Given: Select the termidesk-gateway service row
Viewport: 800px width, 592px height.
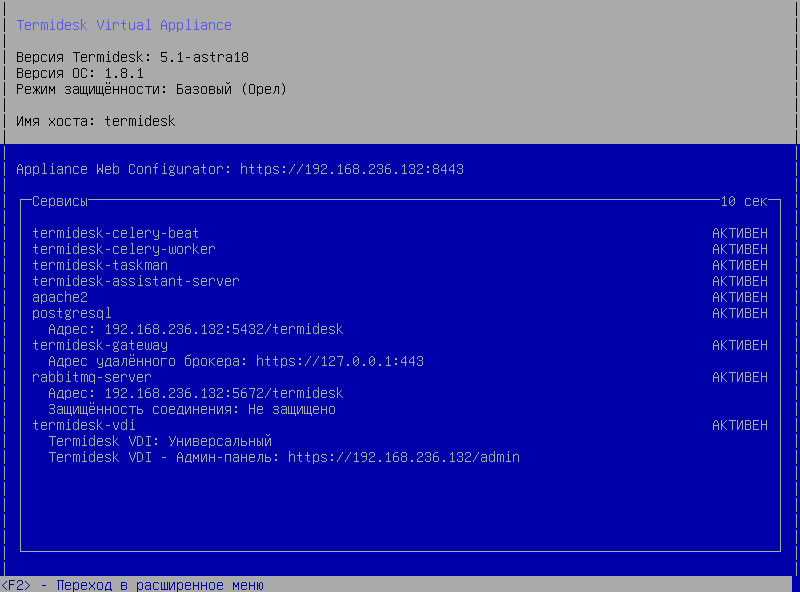Looking at the screenshot, I should pyautogui.click(x=400, y=346).
